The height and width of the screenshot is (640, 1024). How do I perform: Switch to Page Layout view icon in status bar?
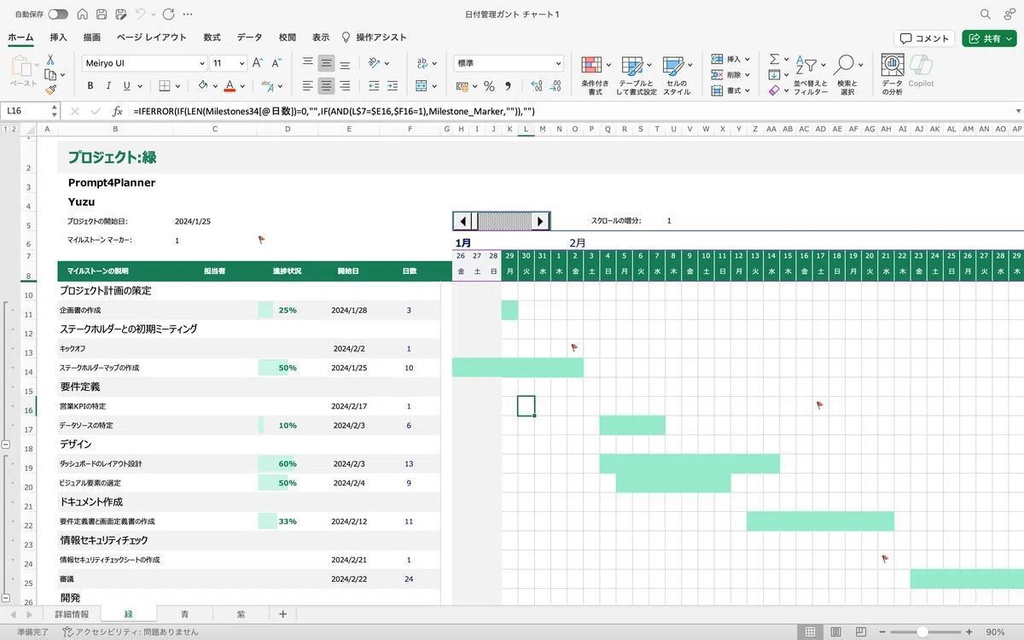pyautogui.click(x=835, y=632)
